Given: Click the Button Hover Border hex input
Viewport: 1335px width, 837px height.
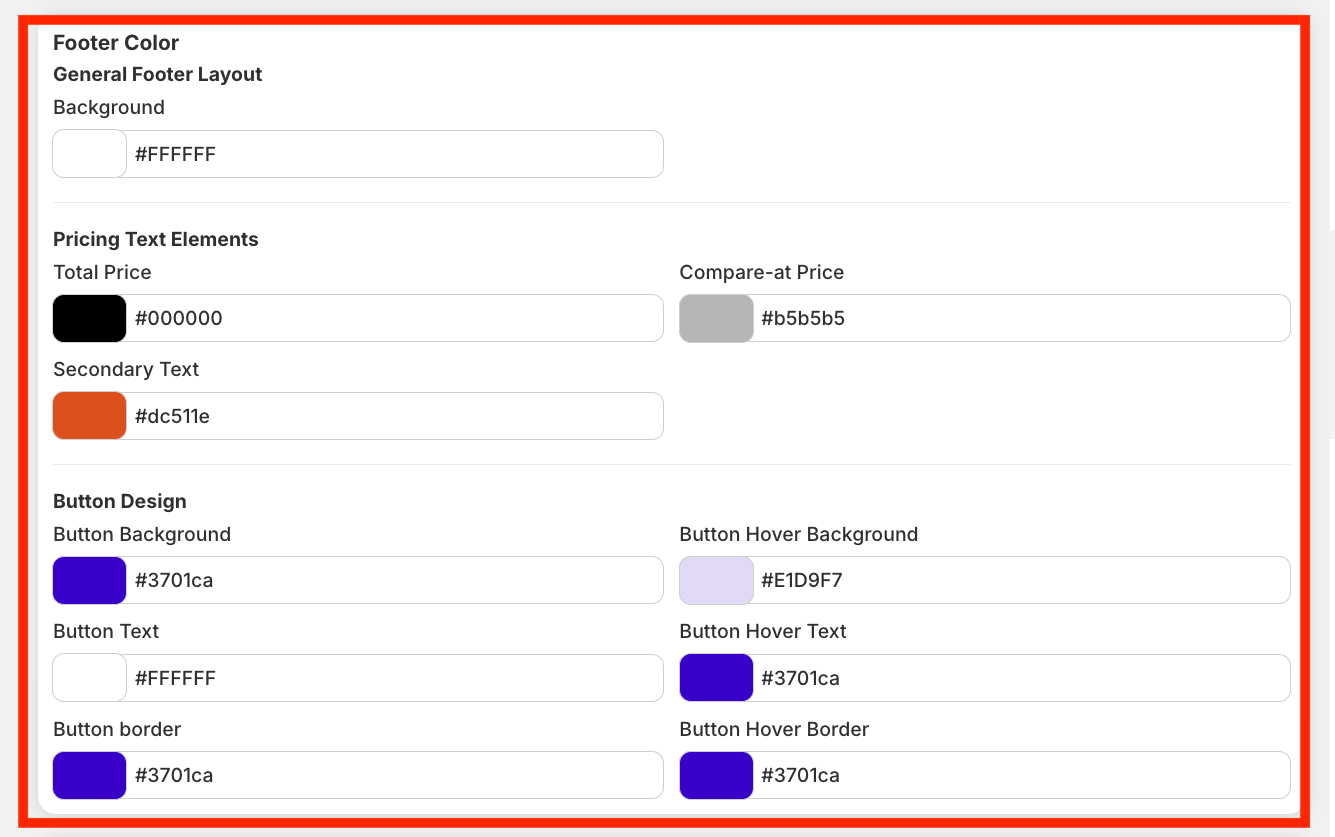Looking at the screenshot, I should tap(1020, 775).
